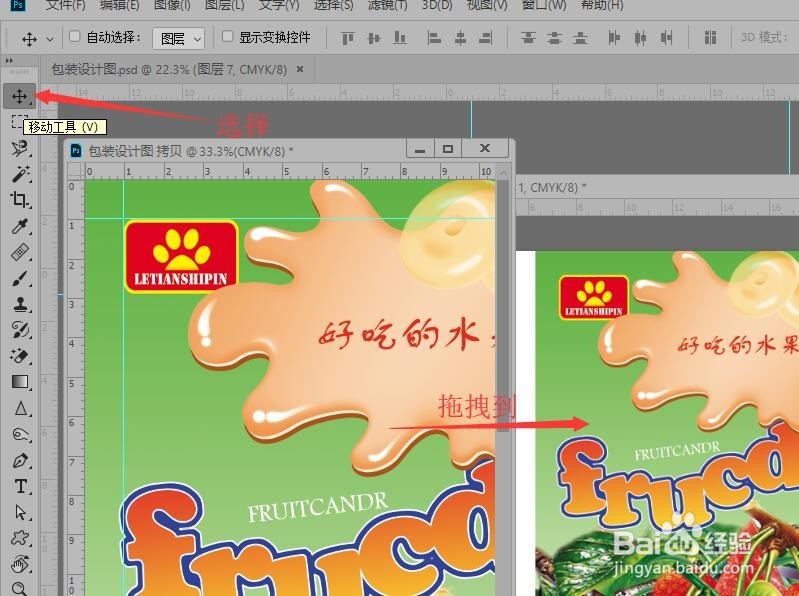Select the Blur tool
Image resolution: width=799 pixels, height=596 pixels.
coord(20,408)
